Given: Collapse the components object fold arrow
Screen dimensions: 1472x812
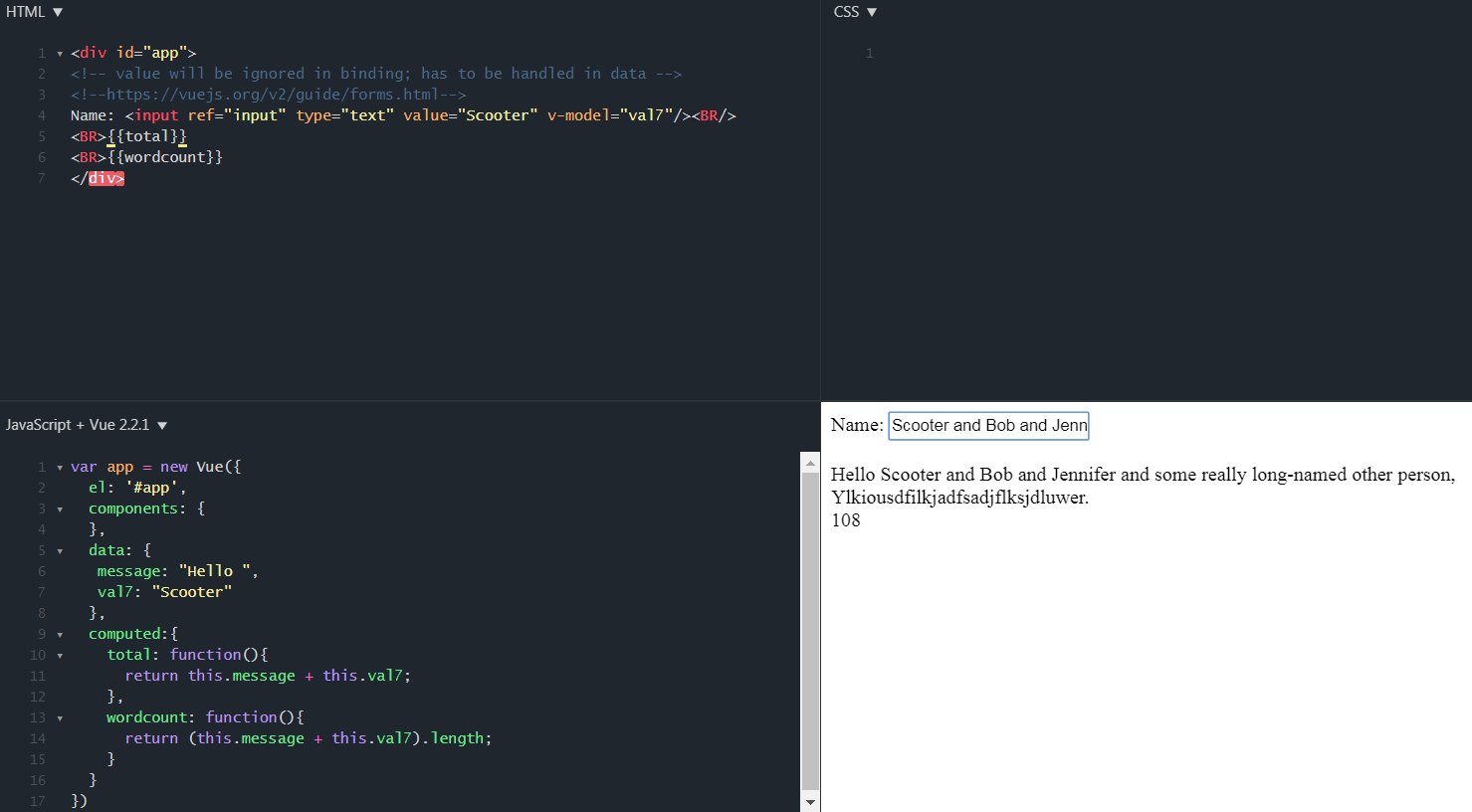Looking at the screenshot, I should coord(59,507).
